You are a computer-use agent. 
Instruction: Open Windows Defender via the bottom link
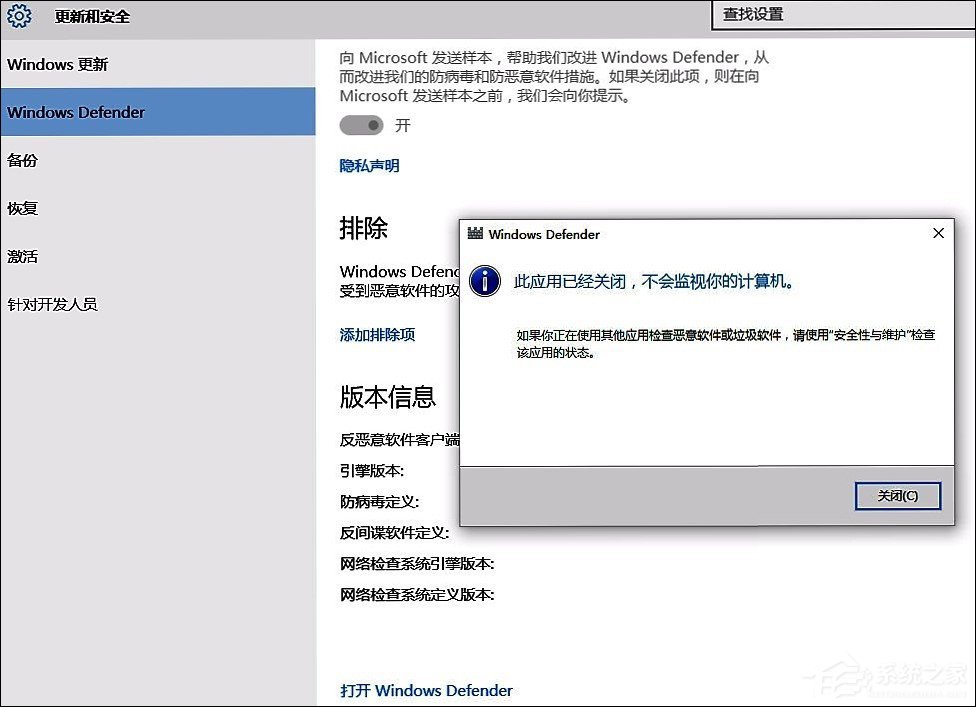426,690
